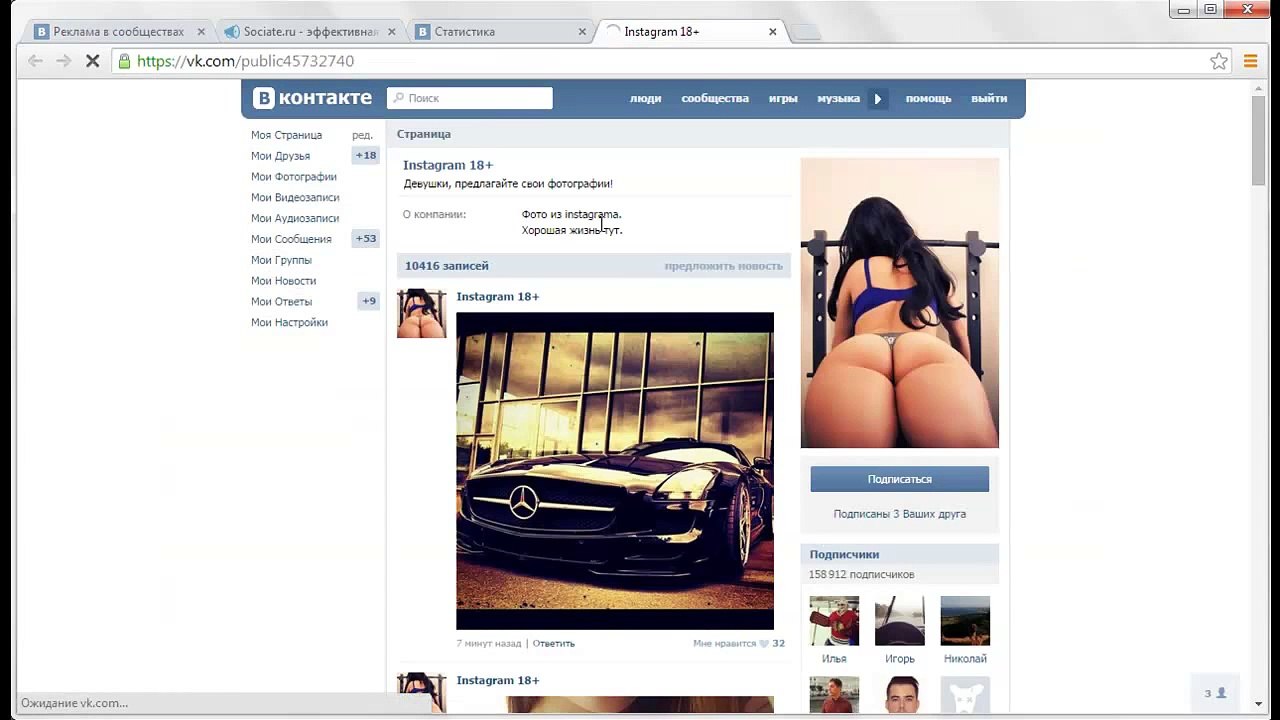Click the browser forward arrow
This screenshot has height=720, width=1280.
click(x=63, y=61)
